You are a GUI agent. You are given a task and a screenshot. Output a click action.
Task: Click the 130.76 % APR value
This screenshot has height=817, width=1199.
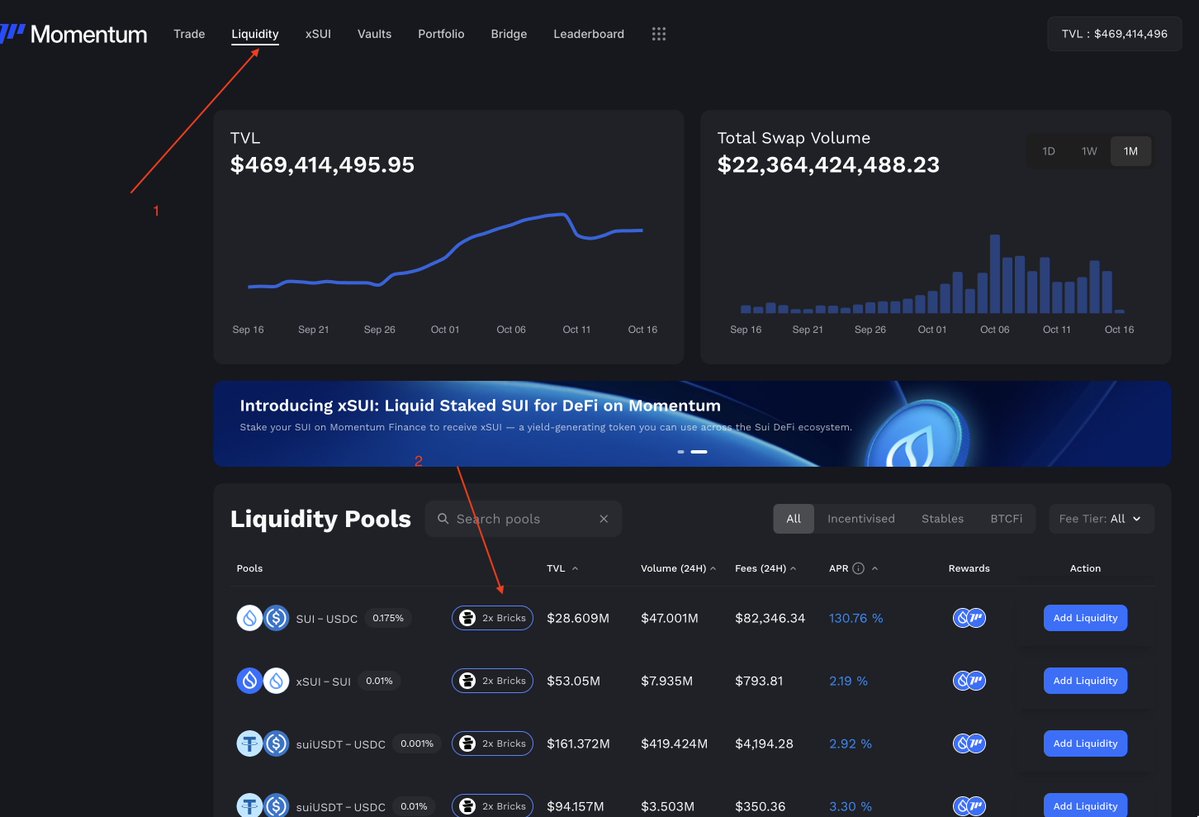point(856,617)
